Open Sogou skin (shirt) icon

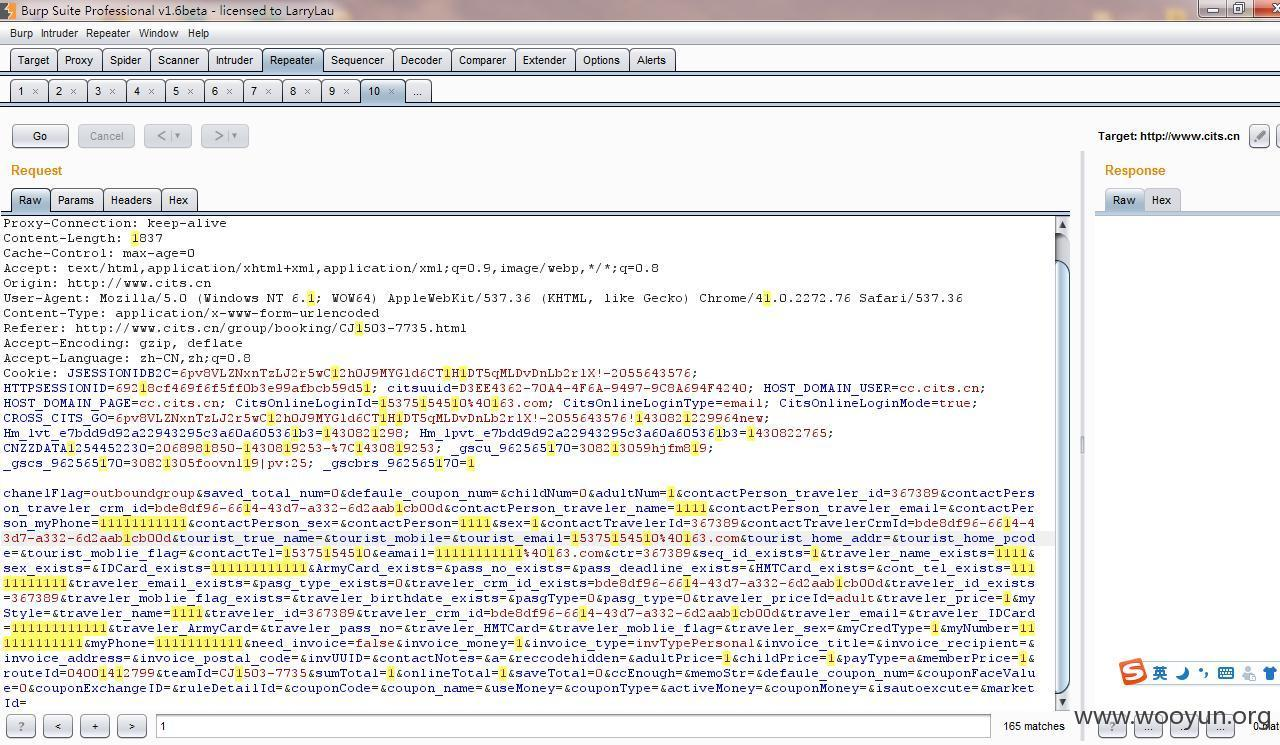point(1270,673)
